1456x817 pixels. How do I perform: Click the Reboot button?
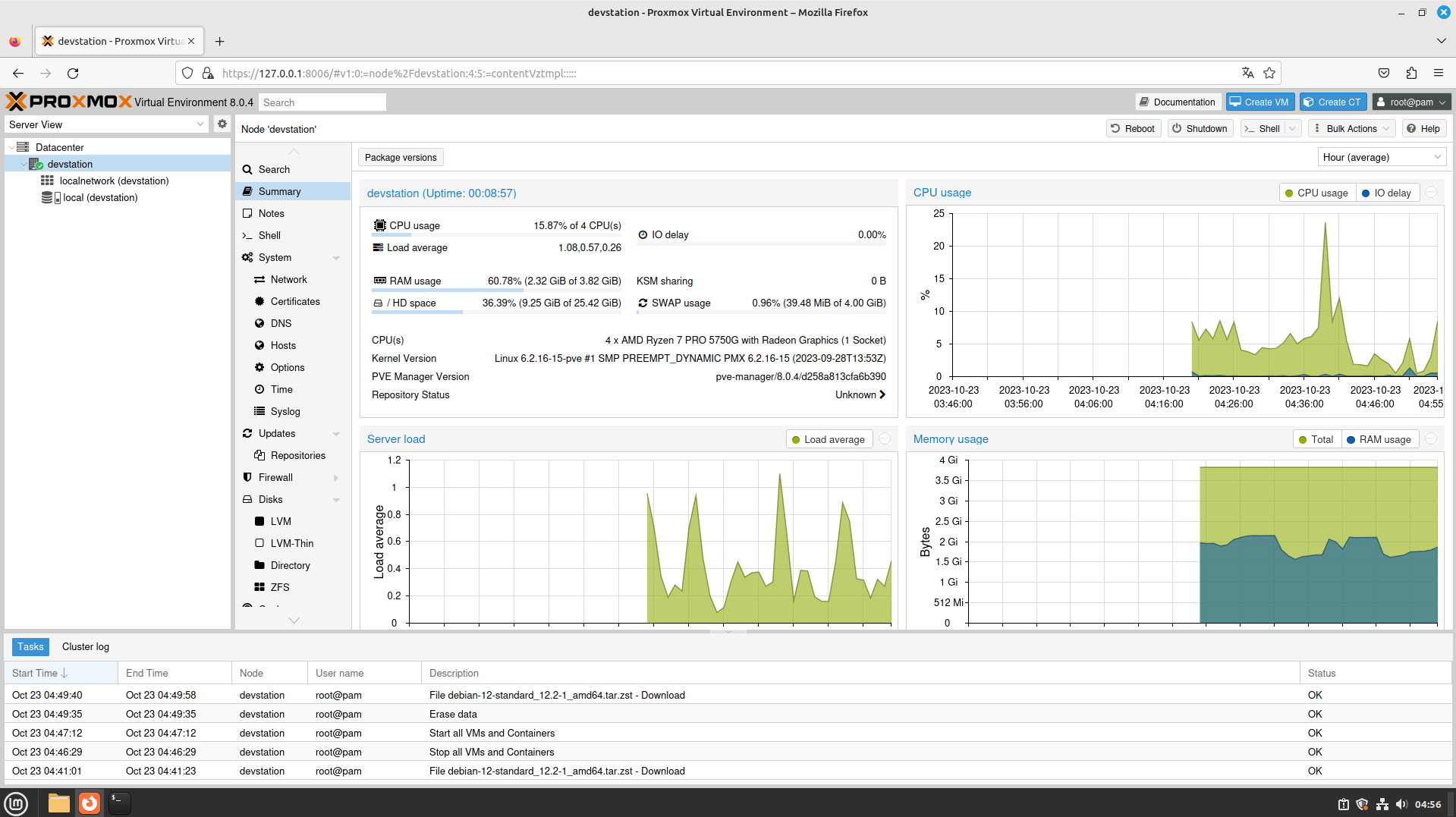pyautogui.click(x=1134, y=128)
